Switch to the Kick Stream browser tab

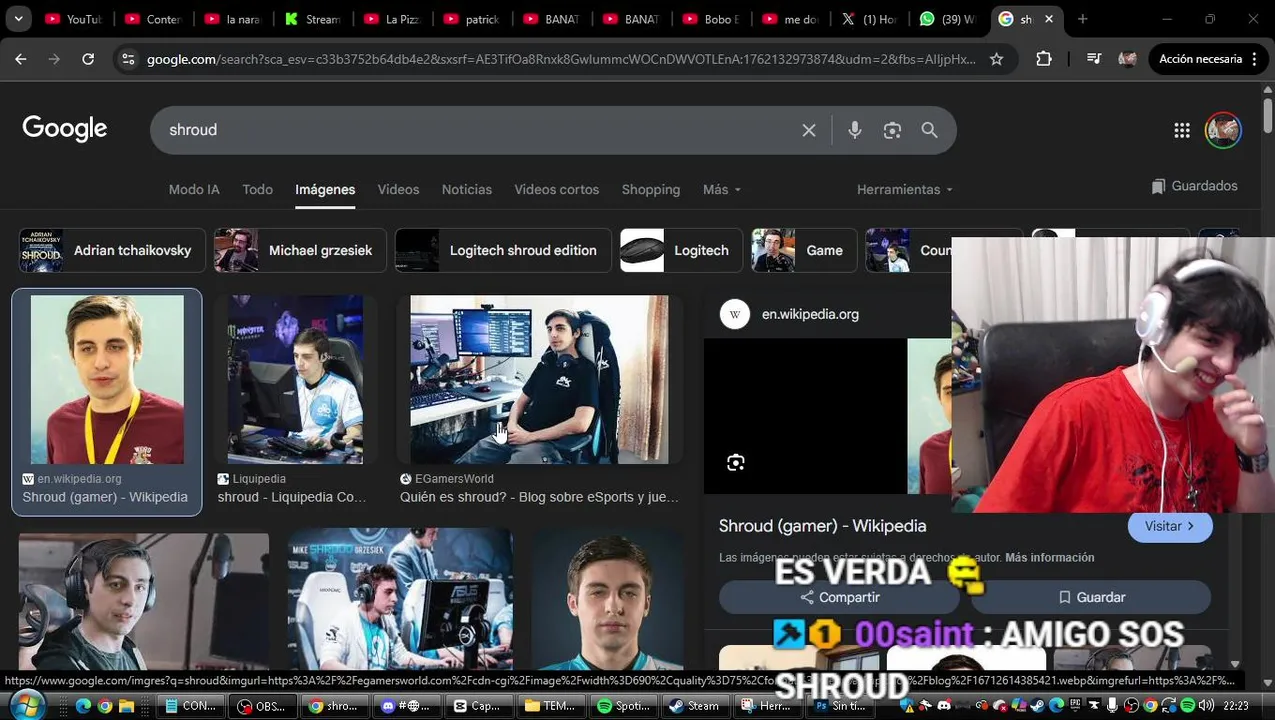click(x=313, y=19)
